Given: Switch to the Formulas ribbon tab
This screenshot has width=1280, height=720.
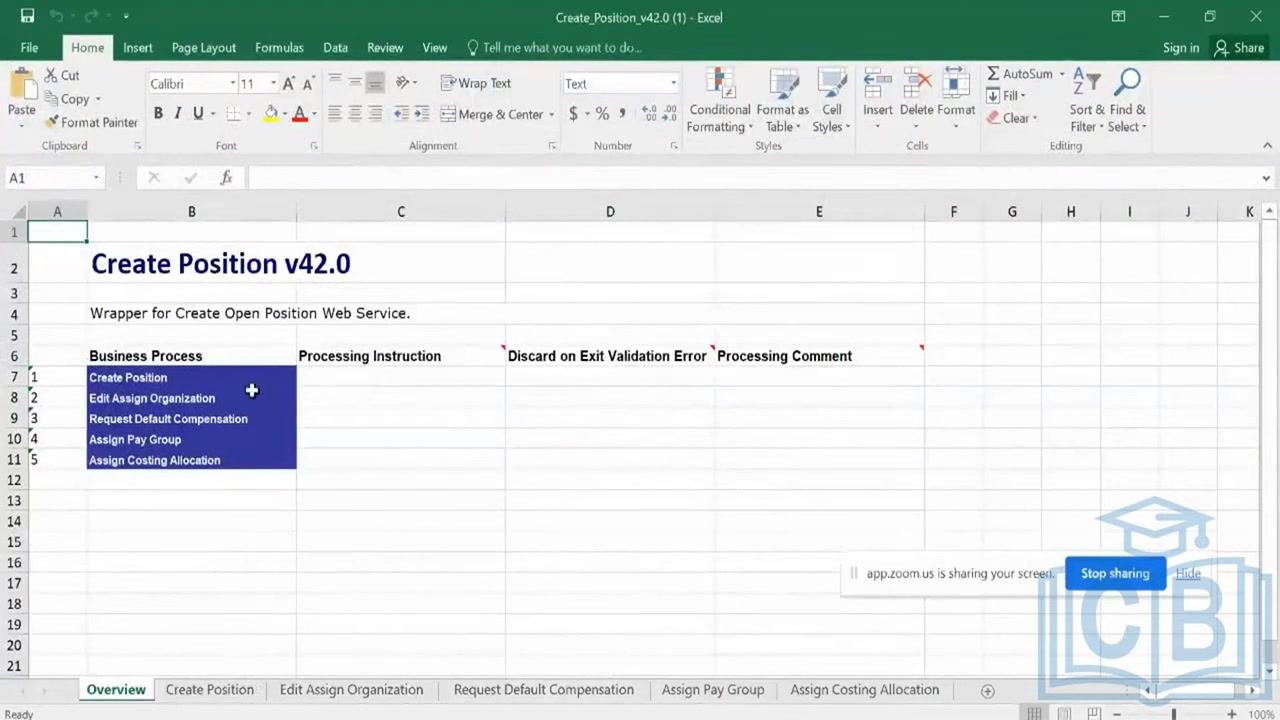Looking at the screenshot, I should tap(279, 47).
